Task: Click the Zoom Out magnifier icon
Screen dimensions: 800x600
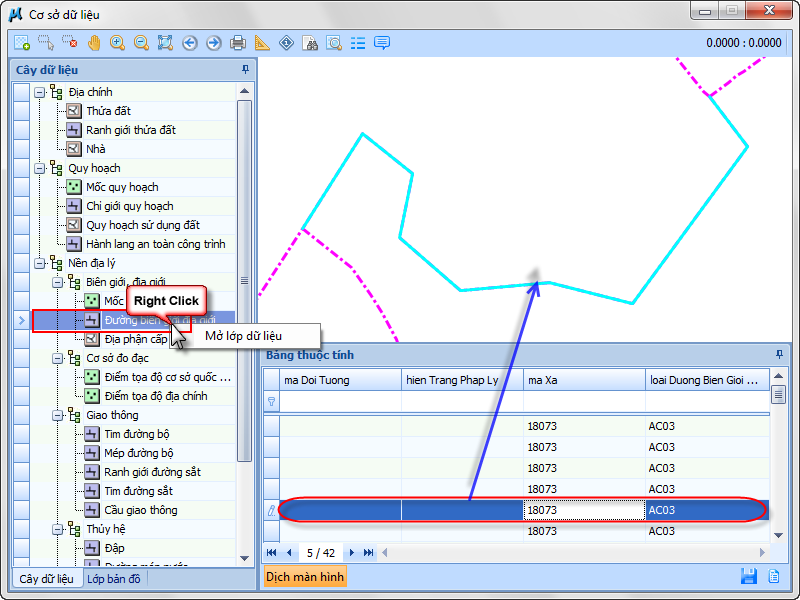Action: pos(141,43)
